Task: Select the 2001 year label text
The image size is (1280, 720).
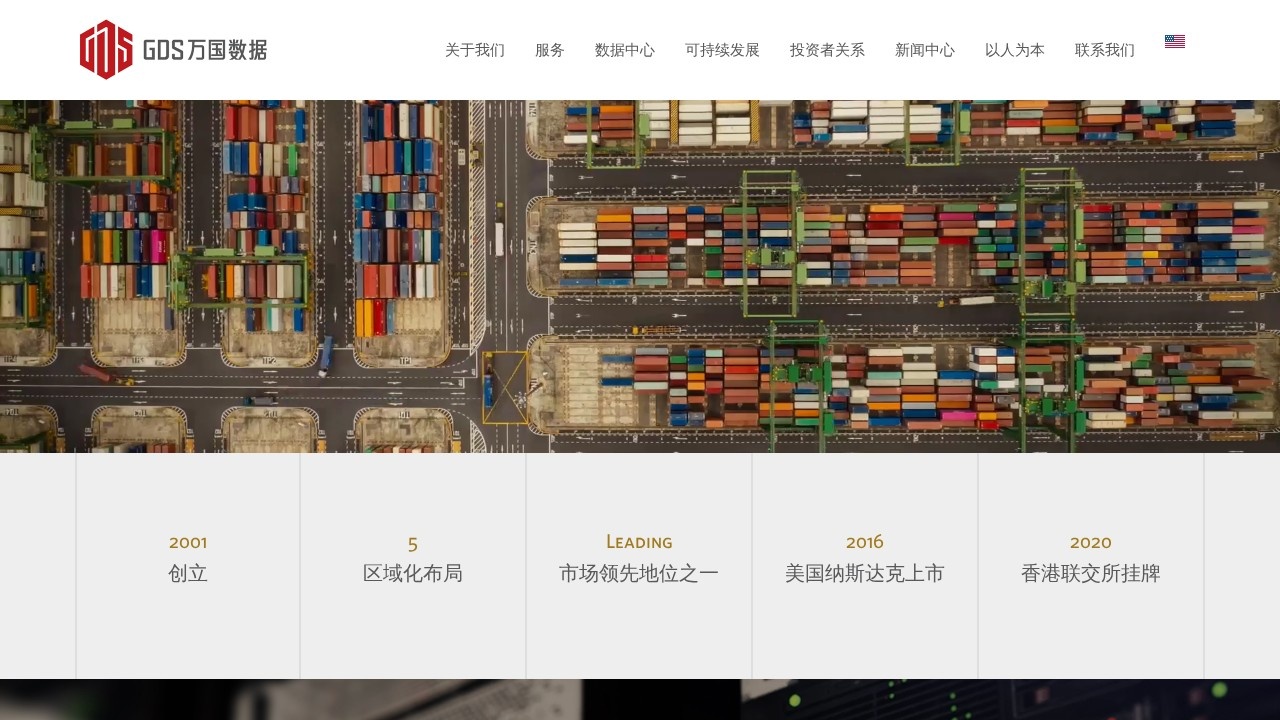Action: coord(187,542)
